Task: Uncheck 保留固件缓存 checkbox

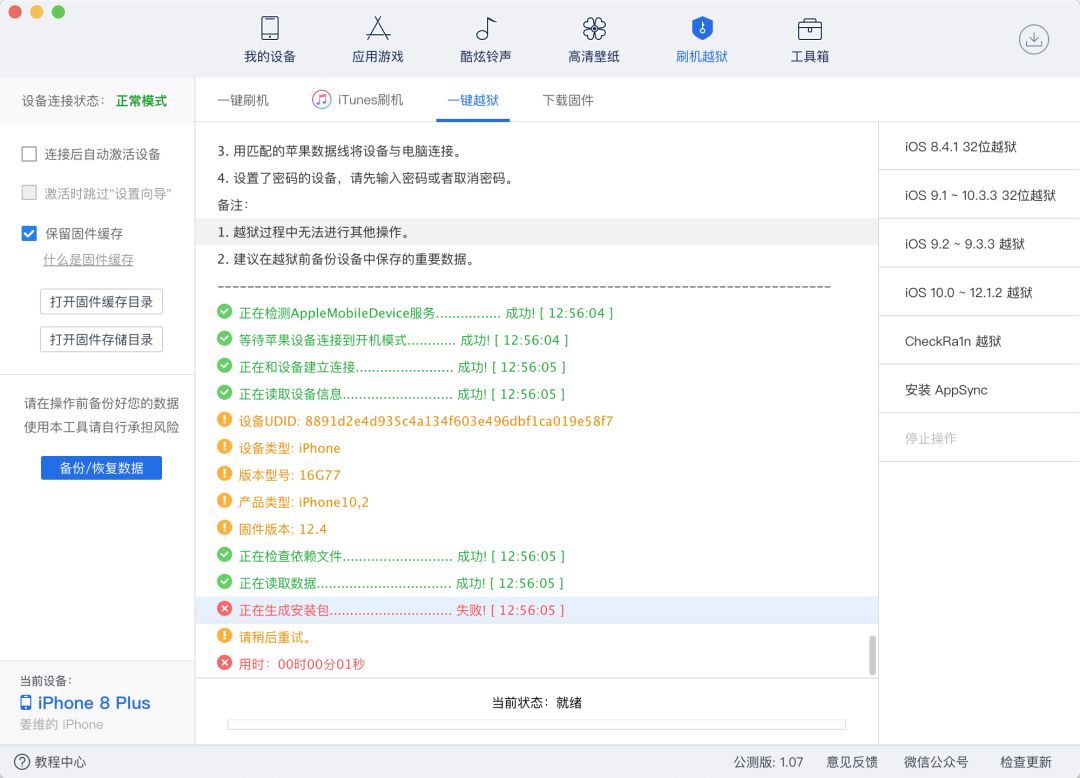Action: coord(29,233)
